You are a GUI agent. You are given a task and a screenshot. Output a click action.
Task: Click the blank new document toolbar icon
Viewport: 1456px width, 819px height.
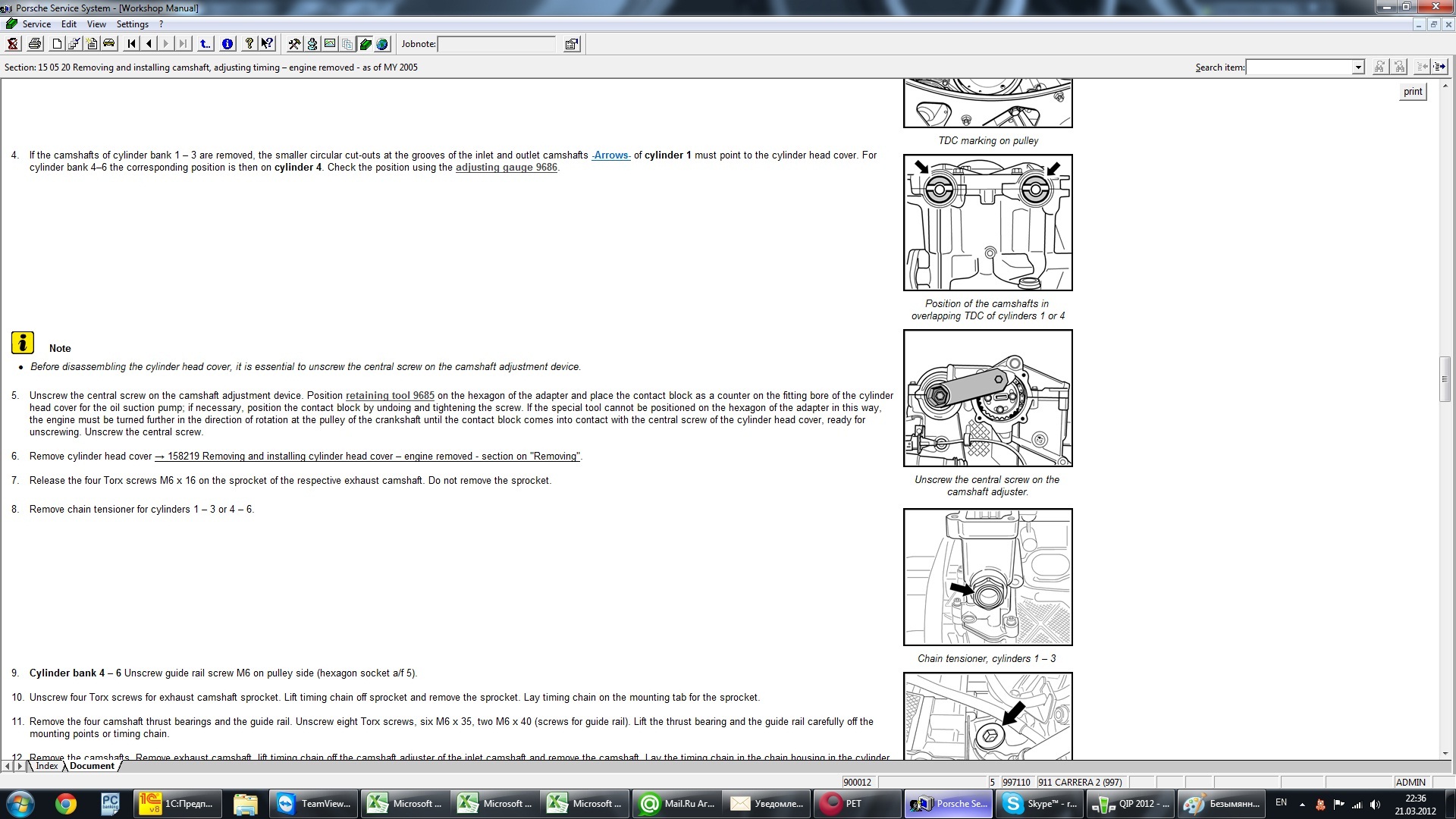pos(57,44)
